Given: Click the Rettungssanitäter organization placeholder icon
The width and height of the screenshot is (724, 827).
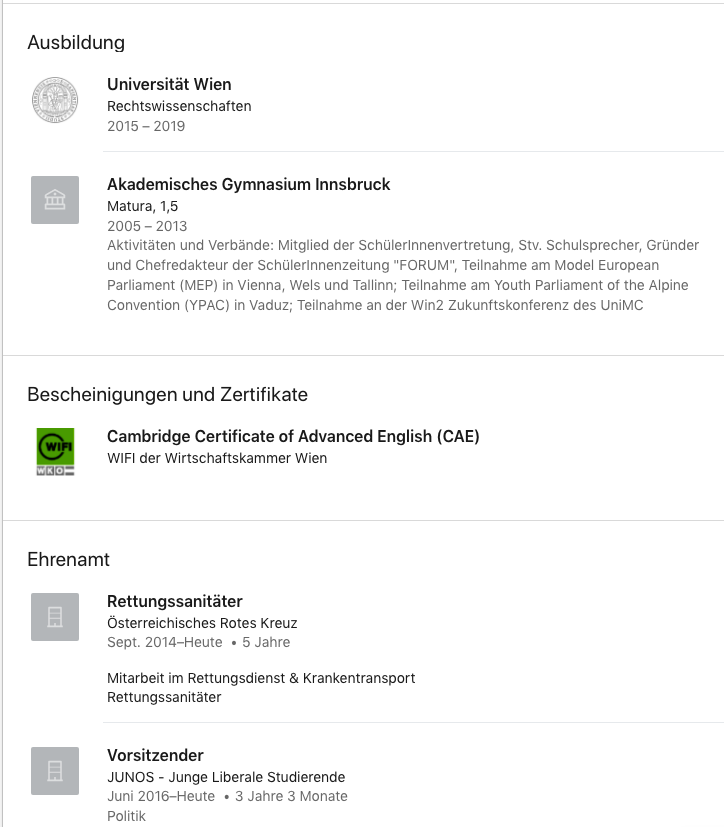Looking at the screenshot, I should 55,617.
